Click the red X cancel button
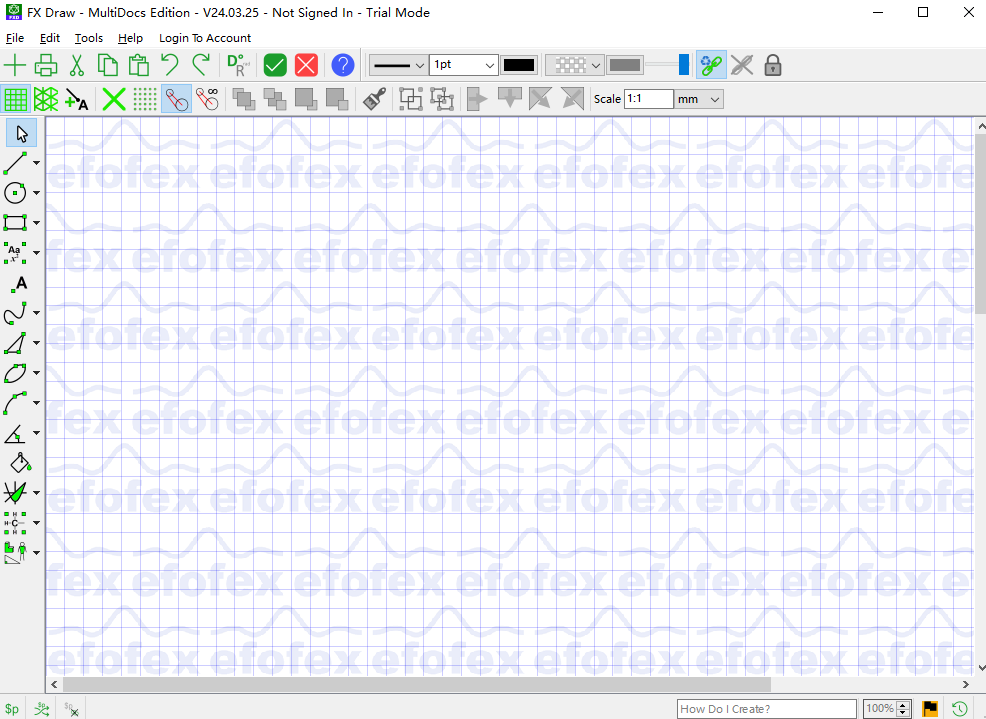Screen dimensions: 986x719 click(306, 65)
